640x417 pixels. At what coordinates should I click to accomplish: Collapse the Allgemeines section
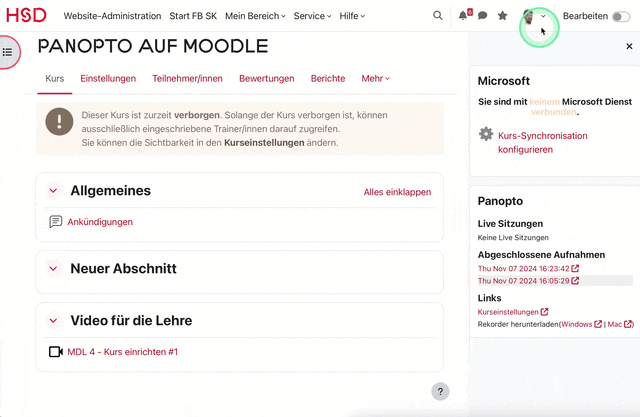click(53, 190)
